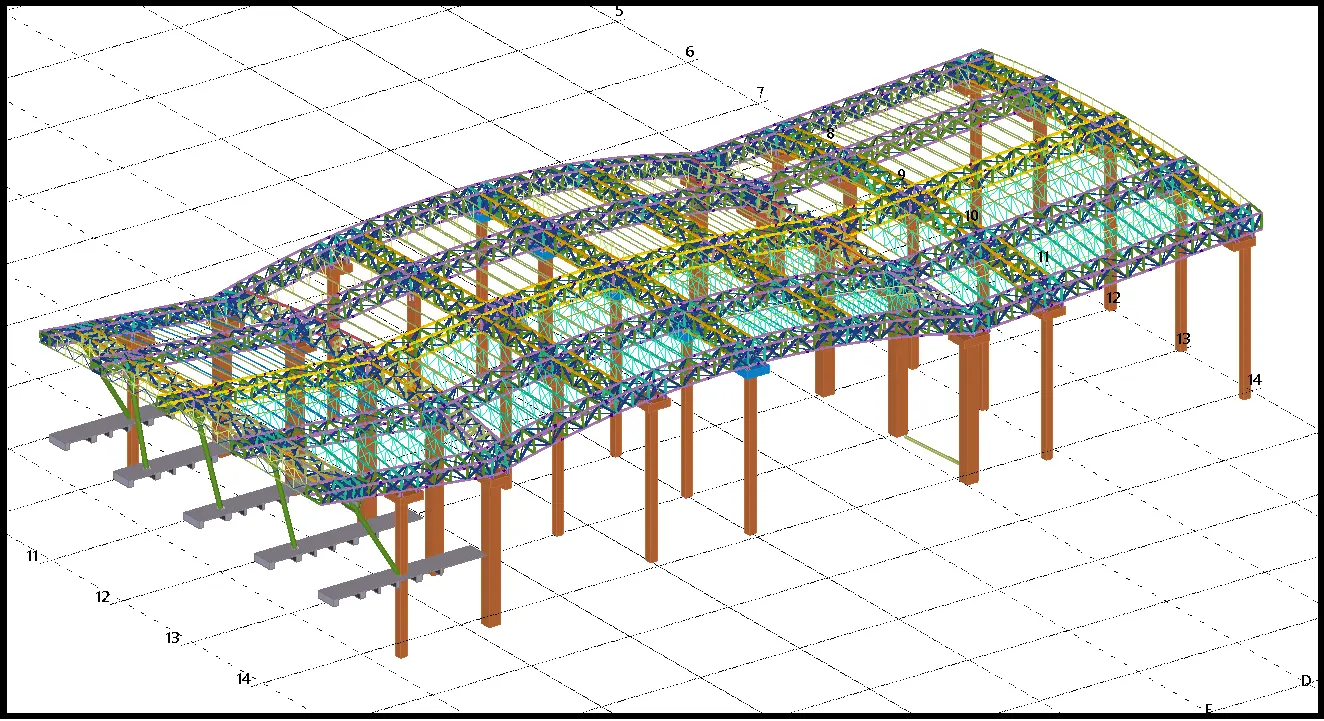Select grid label 13 beside right-end columns
This screenshot has width=1324, height=721.
click(x=1183, y=339)
